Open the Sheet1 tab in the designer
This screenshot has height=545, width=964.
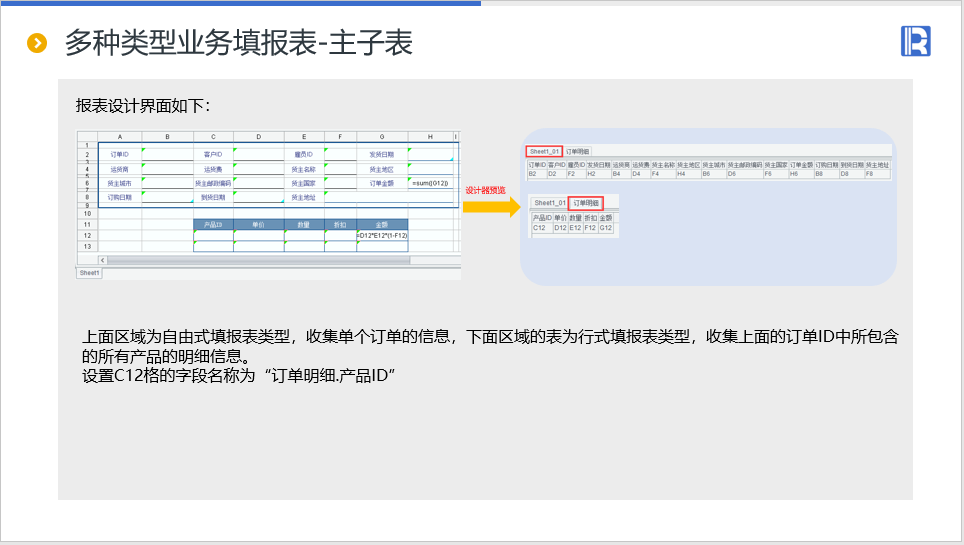[x=89, y=273]
